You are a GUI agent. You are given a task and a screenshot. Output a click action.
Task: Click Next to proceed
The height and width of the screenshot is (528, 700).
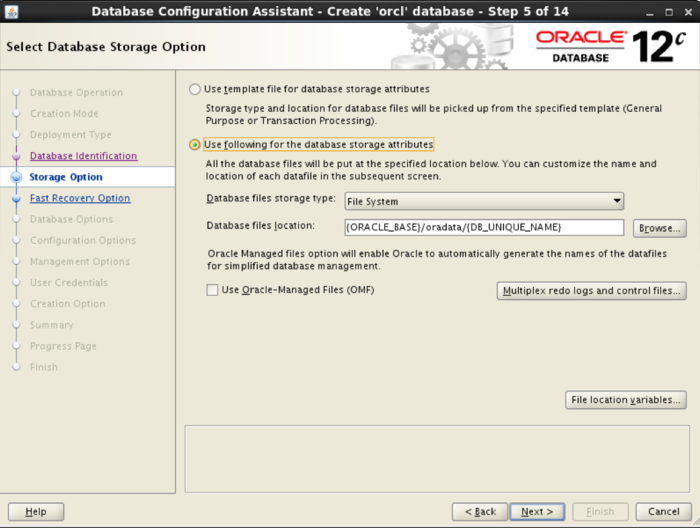(537, 511)
